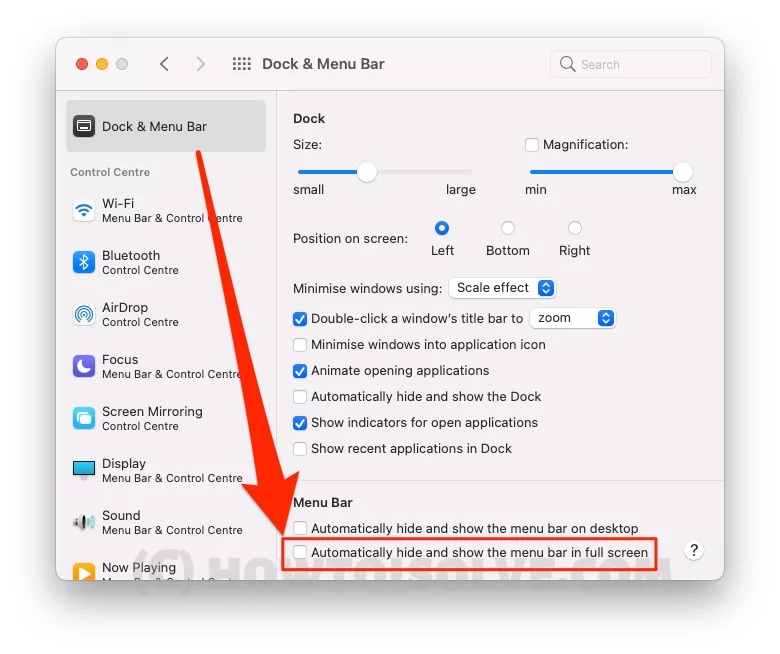Open Now Playing sidebar item
The height and width of the screenshot is (654, 780).
click(x=138, y=567)
